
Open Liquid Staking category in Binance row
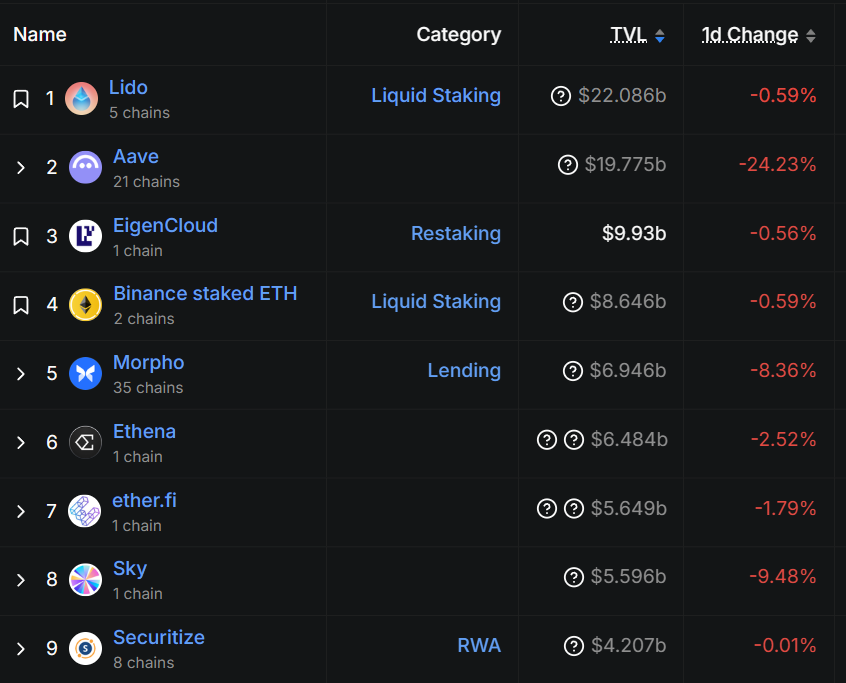pos(436,302)
